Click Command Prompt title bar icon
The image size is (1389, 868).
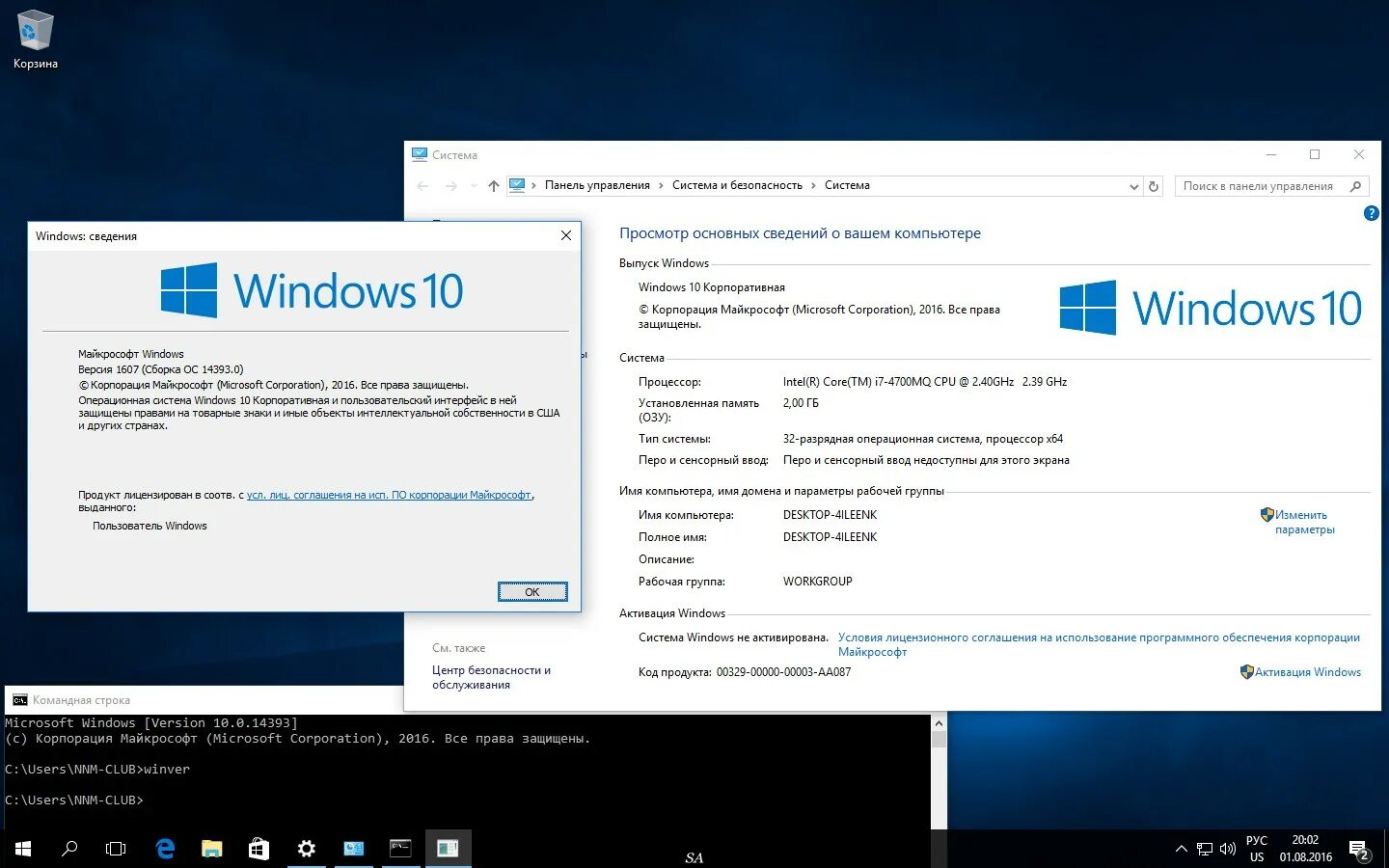[x=20, y=700]
